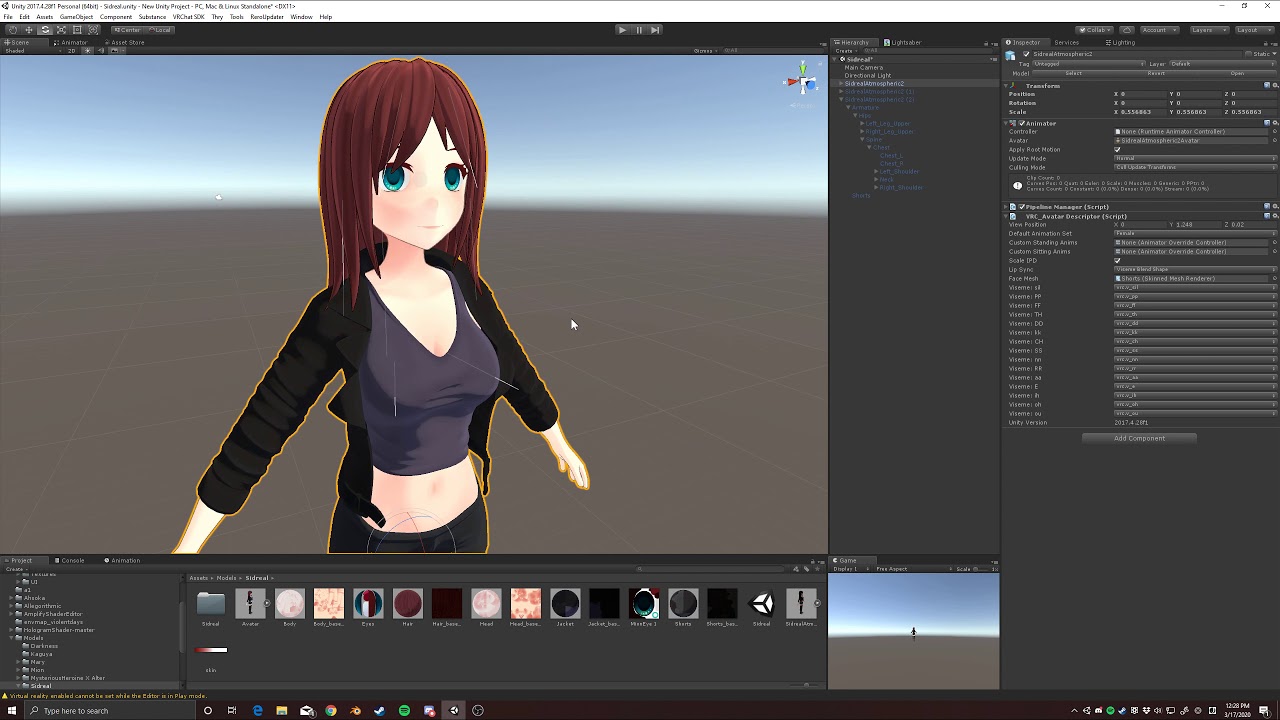Select the Hand tool in the toolbar
This screenshot has height=720, width=1280.
point(12,30)
